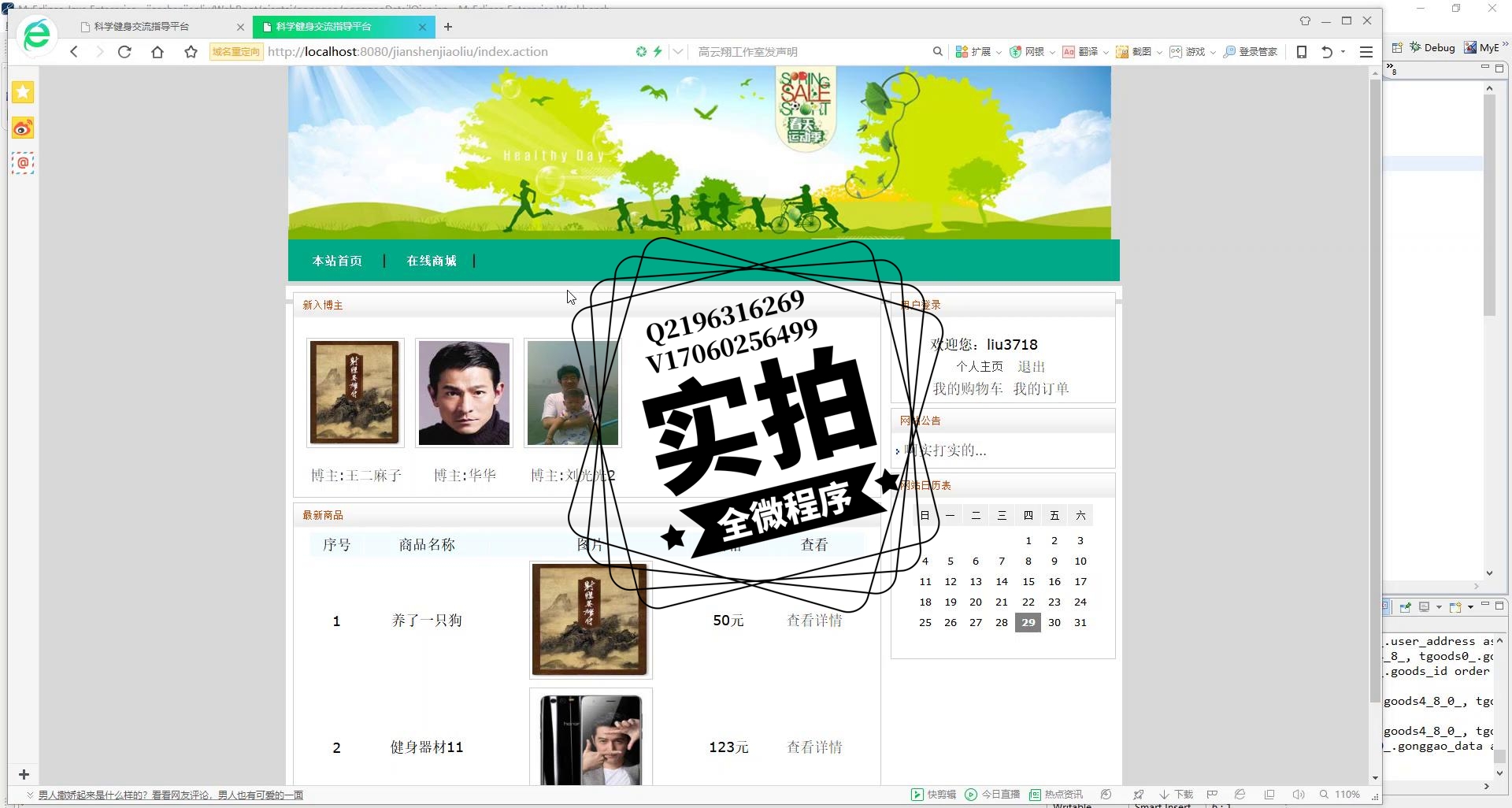Click the 截图 screenshot tool
The height and width of the screenshot is (808, 1512).
click(x=1134, y=52)
